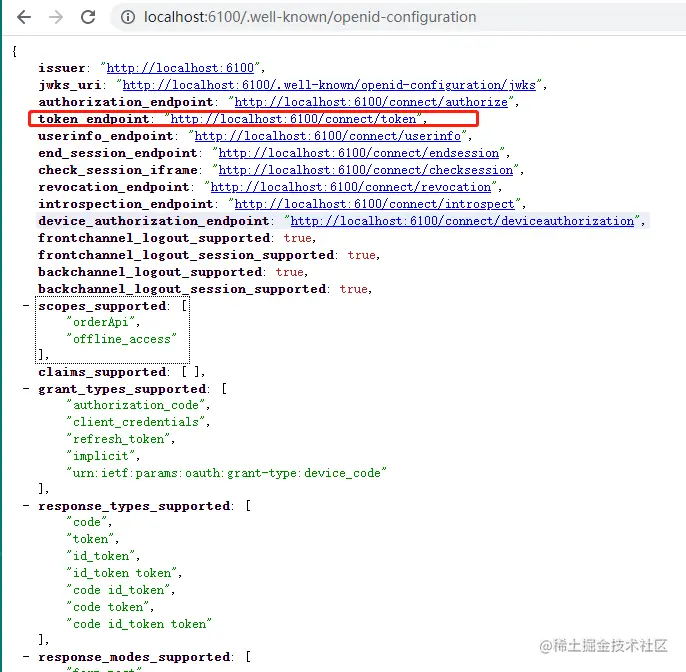Click the end_session_endpoint key name
The width and height of the screenshot is (686, 672).
(x=118, y=153)
